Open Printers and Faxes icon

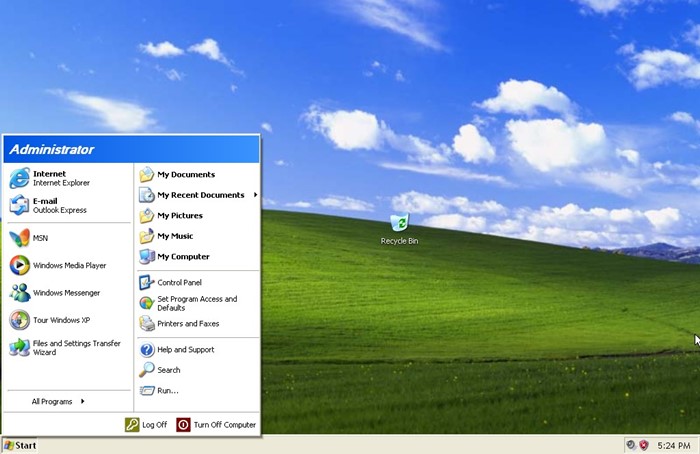click(146, 324)
